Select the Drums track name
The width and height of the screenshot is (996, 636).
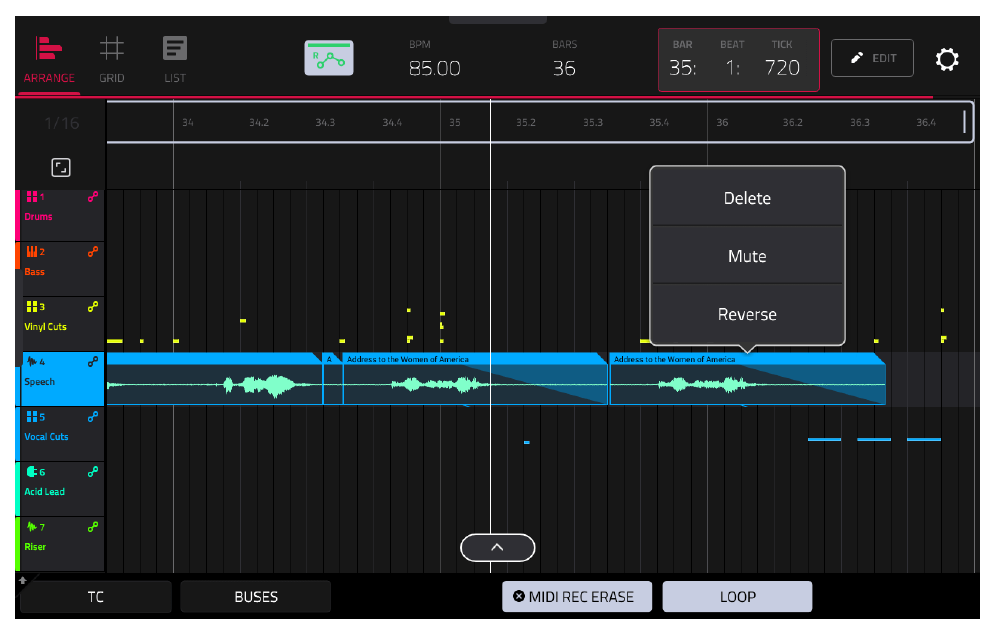[38, 217]
